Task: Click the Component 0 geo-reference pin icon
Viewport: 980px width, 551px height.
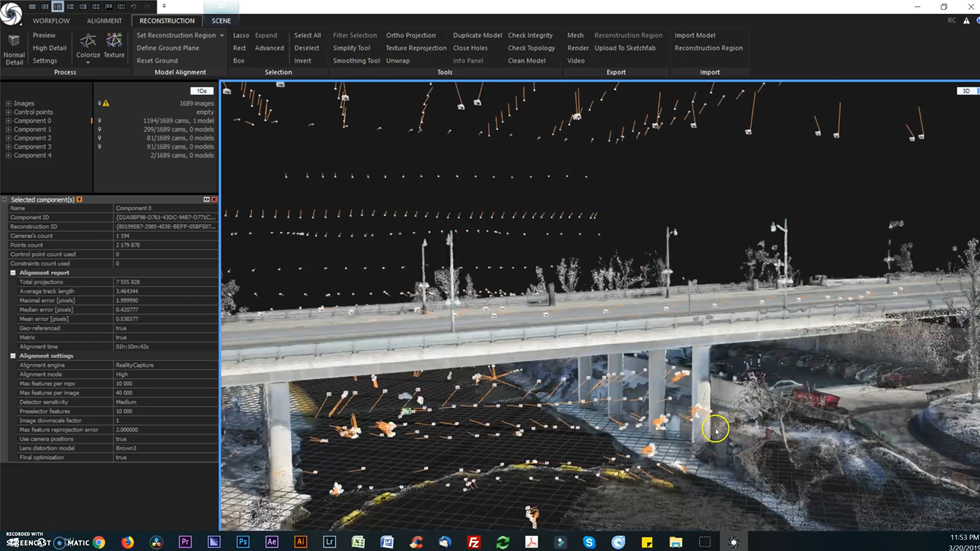Action: point(99,121)
